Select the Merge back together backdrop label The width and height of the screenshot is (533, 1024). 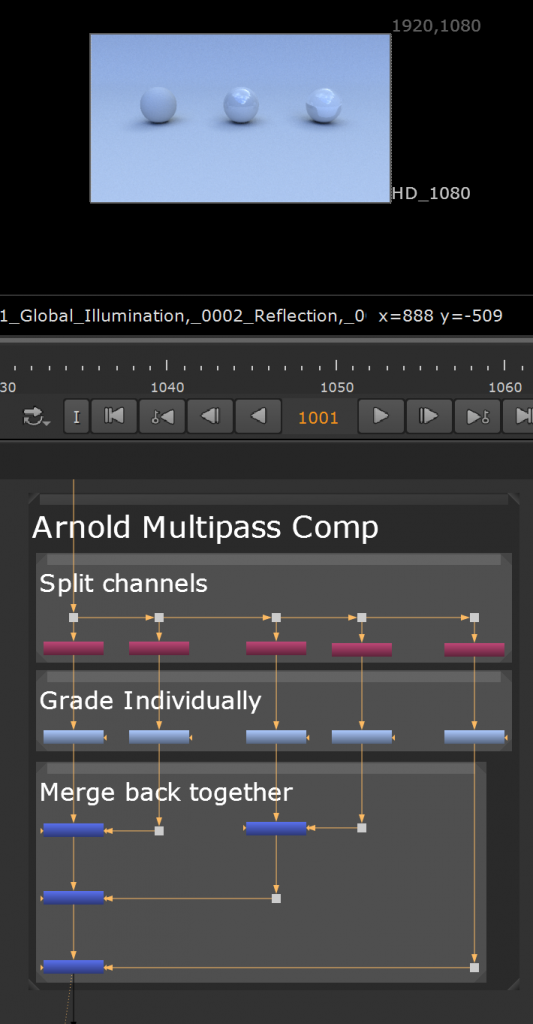166,792
